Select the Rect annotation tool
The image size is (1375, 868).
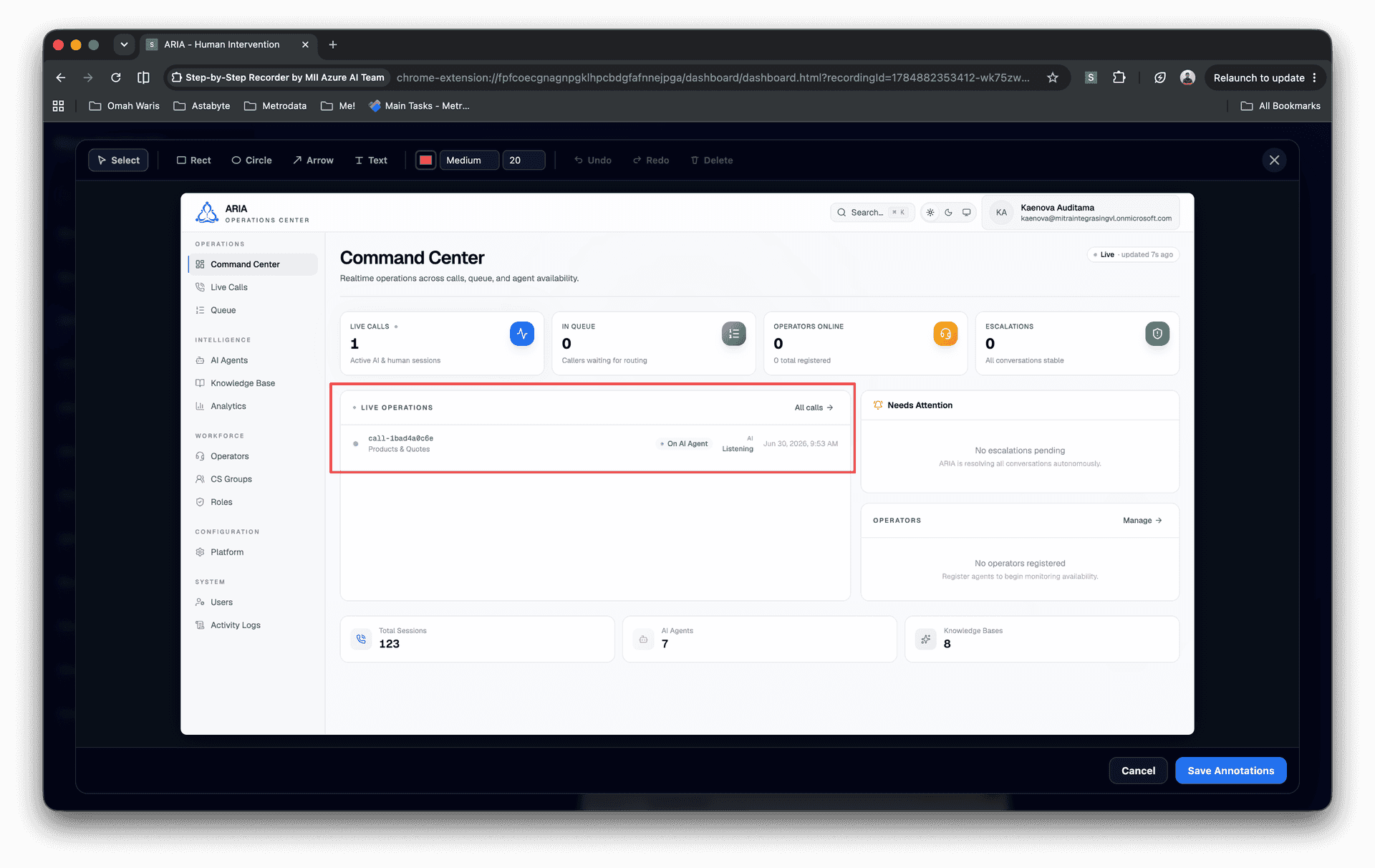[x=193, y=160]
